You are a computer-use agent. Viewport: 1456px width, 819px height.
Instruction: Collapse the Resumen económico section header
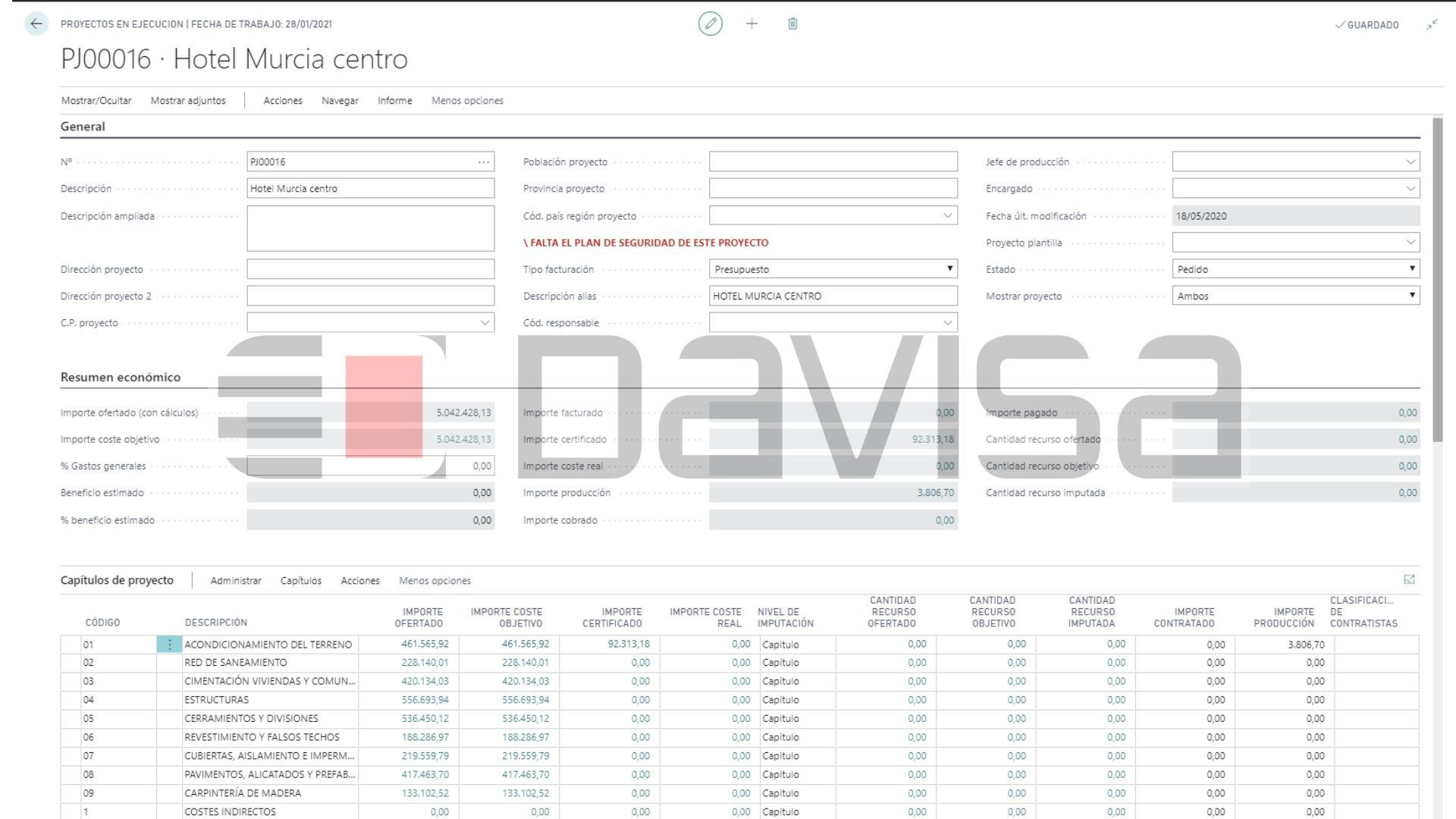click(x=121, y=377)
